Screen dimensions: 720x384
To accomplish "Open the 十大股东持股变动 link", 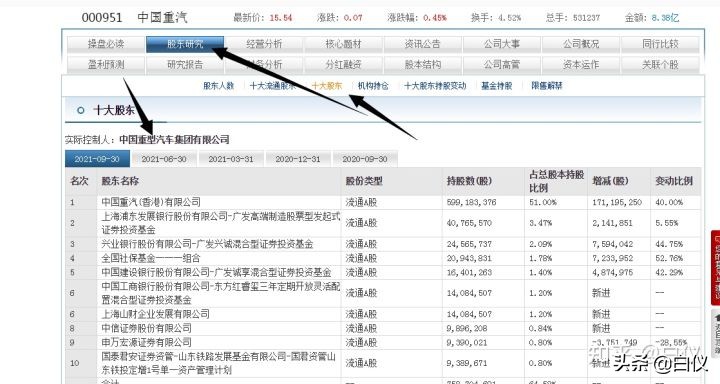I will point(435,85).
